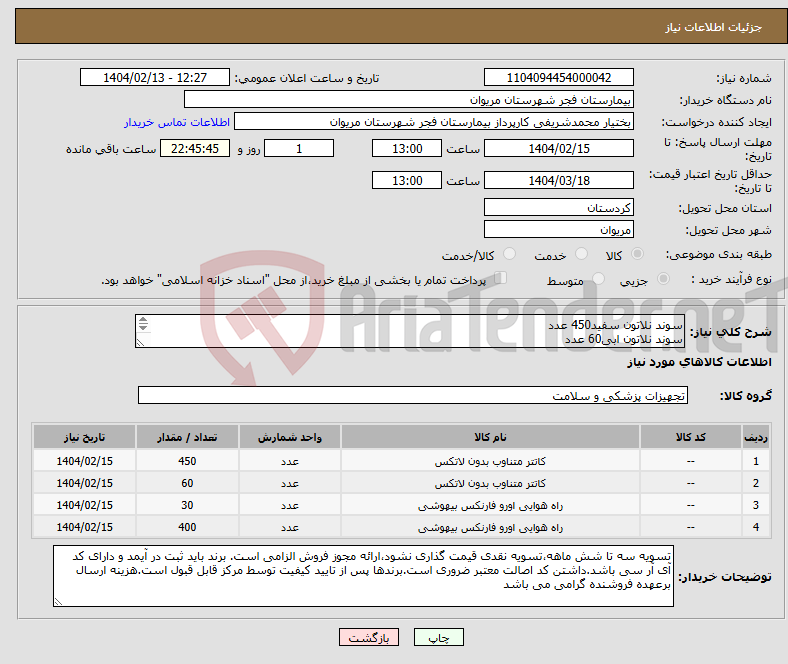Click the unit عدد cell in row 3
The height and width of the screenshot is (664, 788).
point(290,505)
